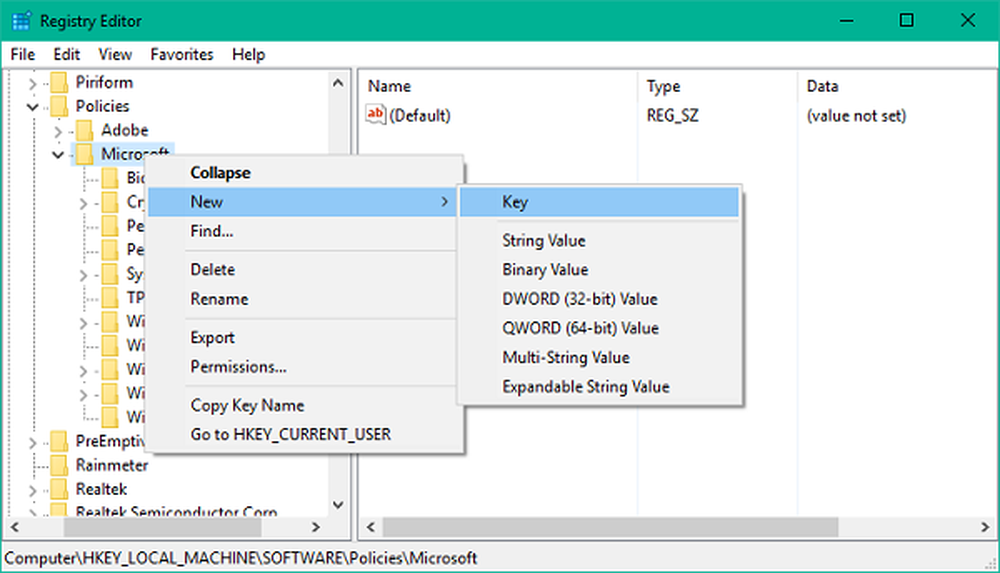The width and height of the screenshot is (1000, 573).
Task: Click values pane scroll left arrow
Action: pyautogui.click(x=371, y=527)
